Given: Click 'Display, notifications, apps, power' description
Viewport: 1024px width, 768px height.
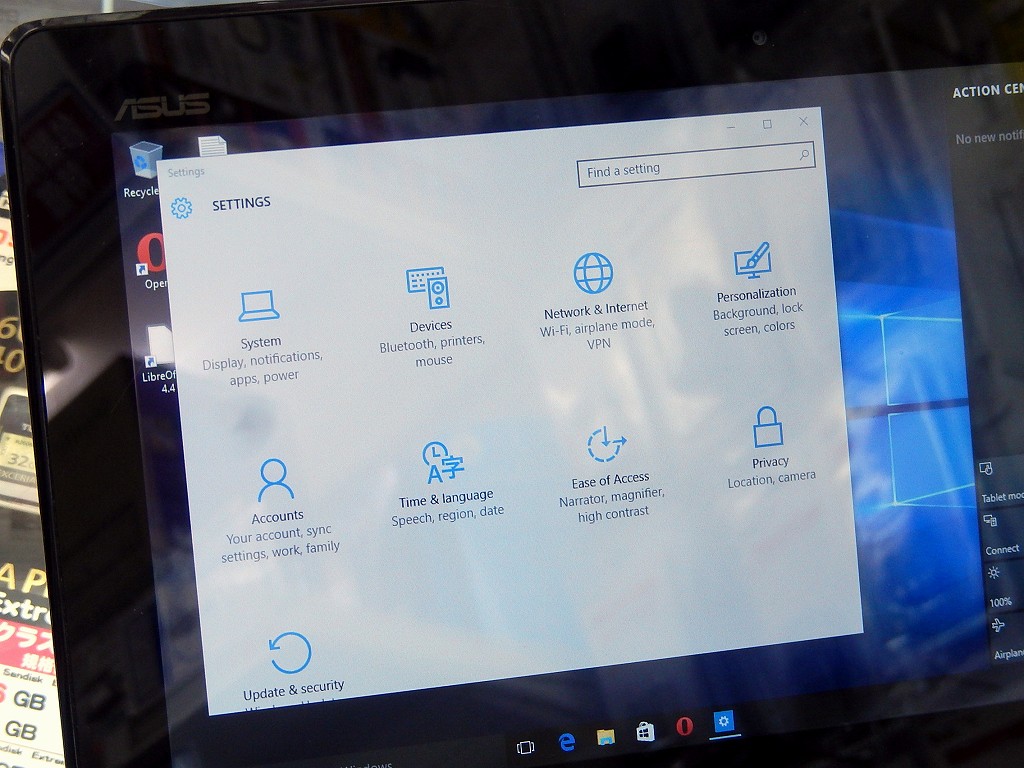Looking at the screenshot, I should (x=263, y=368).
